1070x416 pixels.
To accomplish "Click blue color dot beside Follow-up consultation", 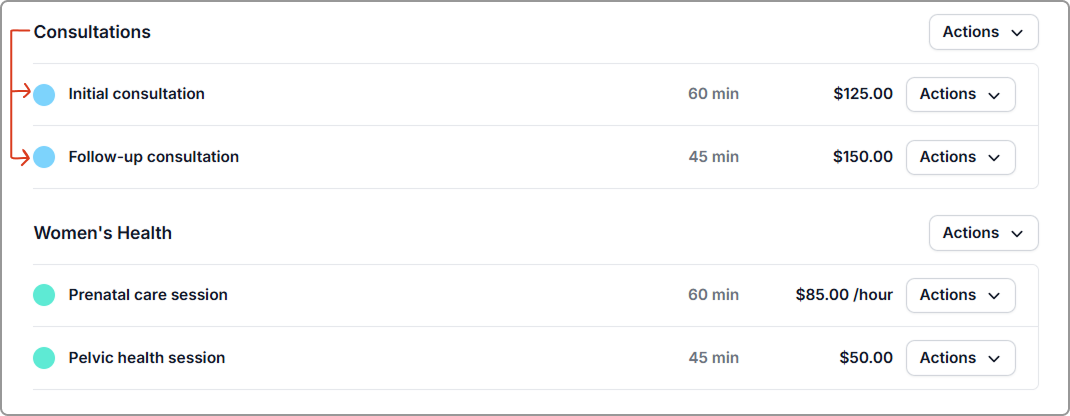I will 44,157.
